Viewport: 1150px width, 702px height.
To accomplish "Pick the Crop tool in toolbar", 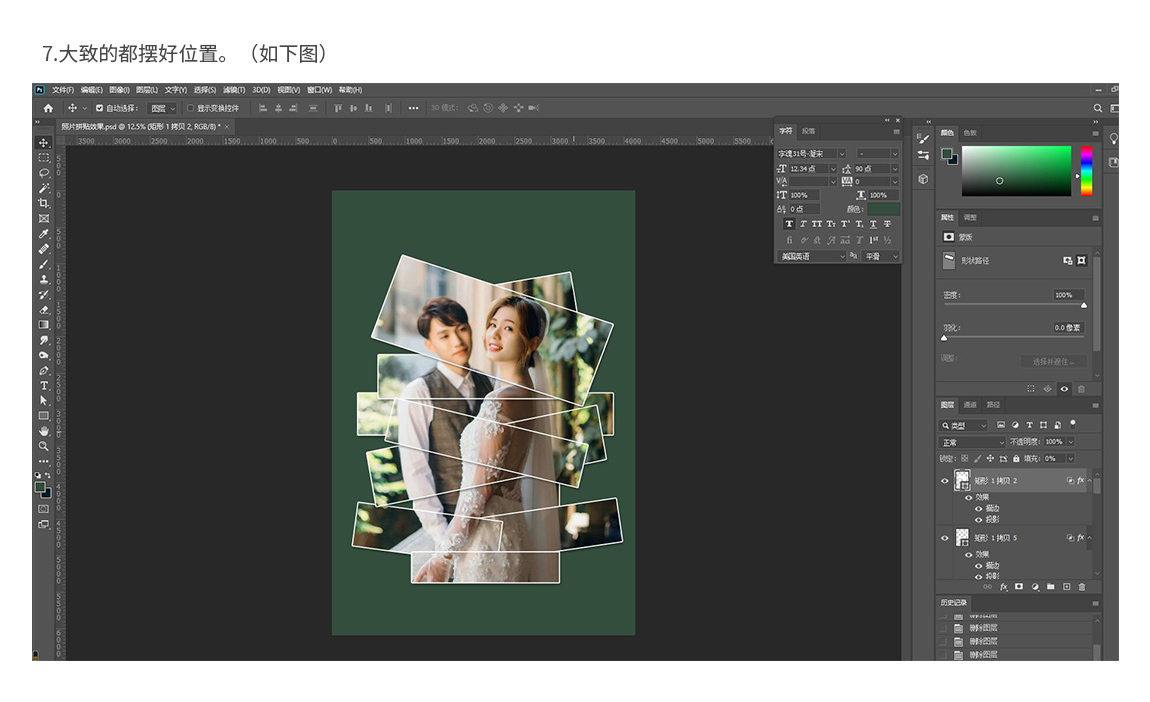I will pos(44,203).
